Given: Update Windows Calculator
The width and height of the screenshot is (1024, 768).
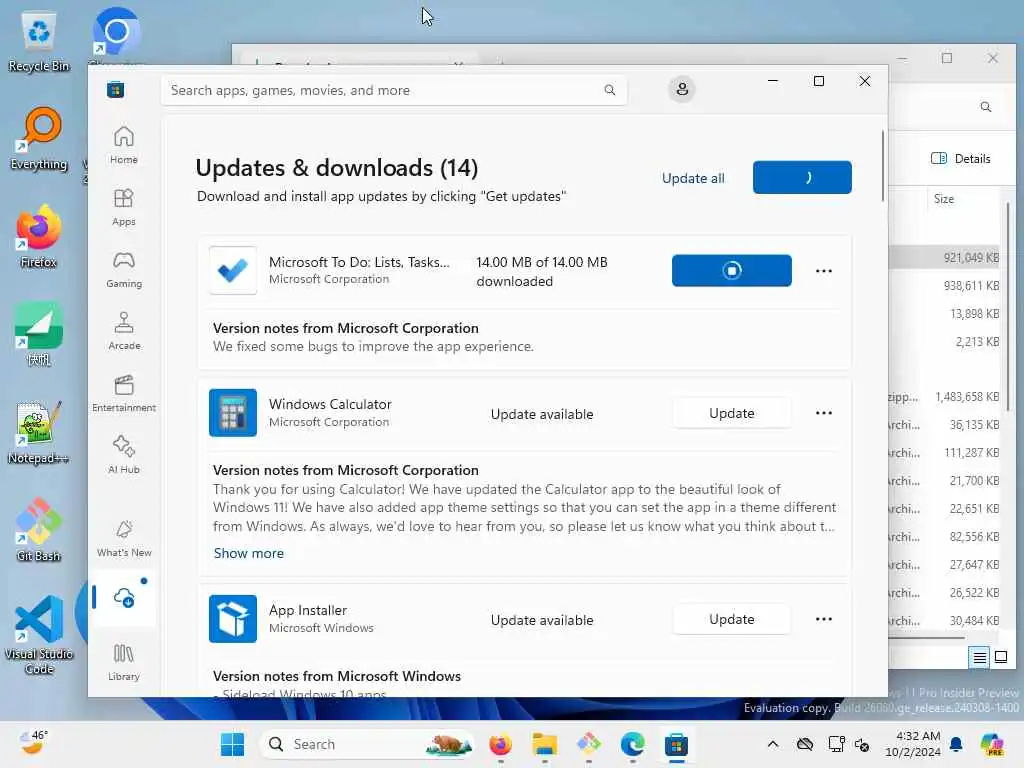Looking at the screenshot, I should pos(731,413).
